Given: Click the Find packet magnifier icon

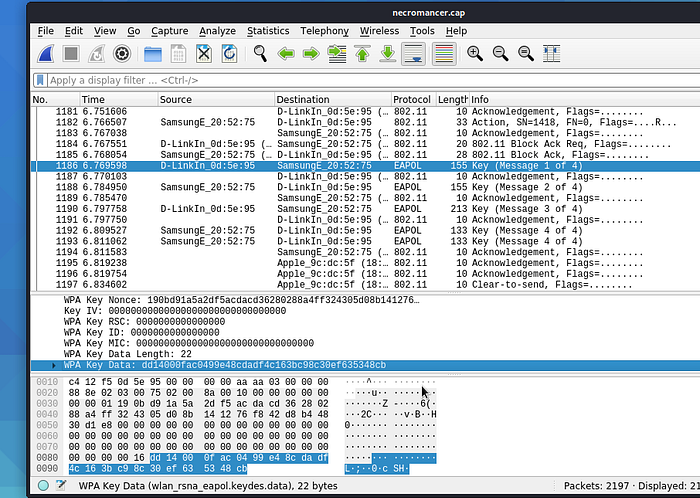Looking at the screenshot, I should (x=260, y=54).
